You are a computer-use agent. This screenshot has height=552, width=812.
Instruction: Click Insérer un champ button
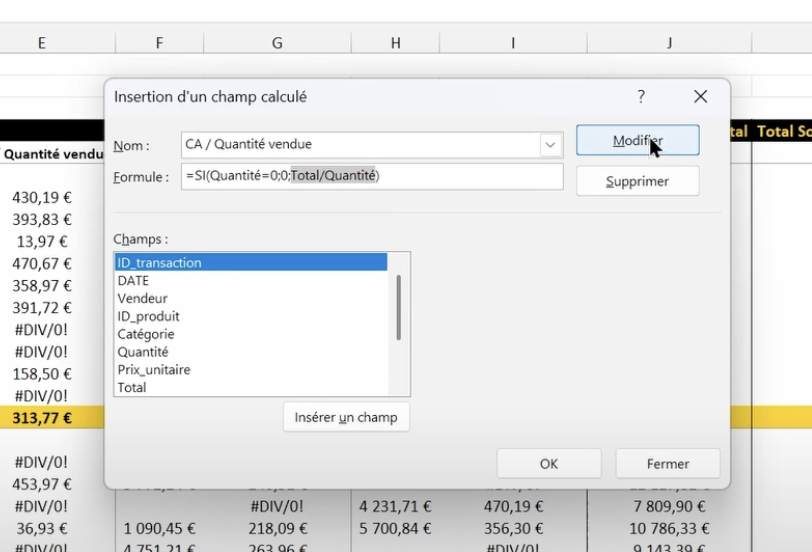pos(346,417)
